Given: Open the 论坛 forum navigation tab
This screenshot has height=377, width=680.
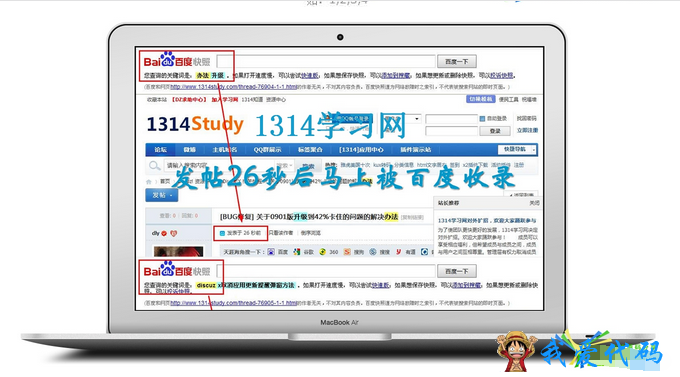Looking at the screenshot, I should coord(160,150).
